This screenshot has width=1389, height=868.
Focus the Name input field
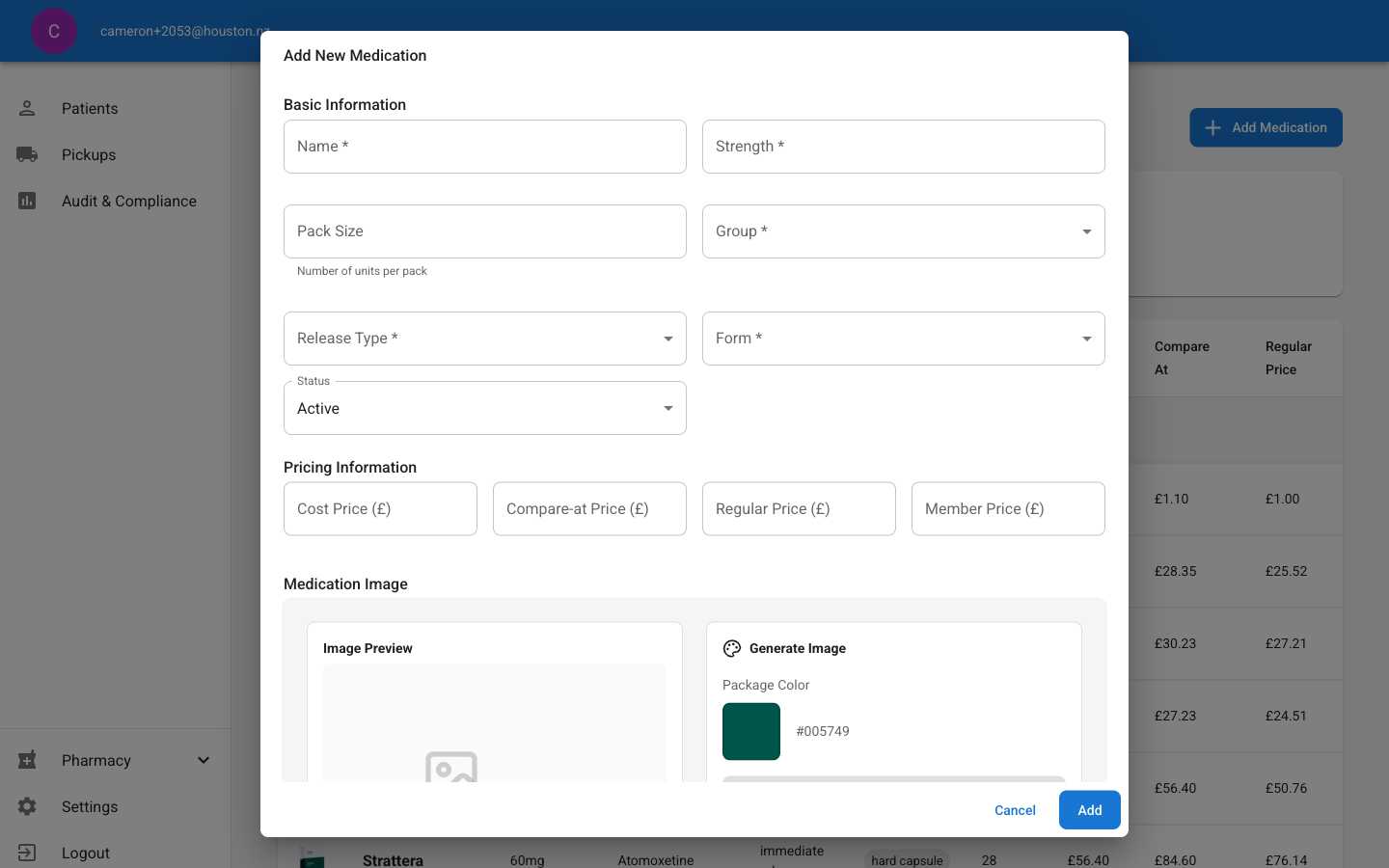(485, 147)
